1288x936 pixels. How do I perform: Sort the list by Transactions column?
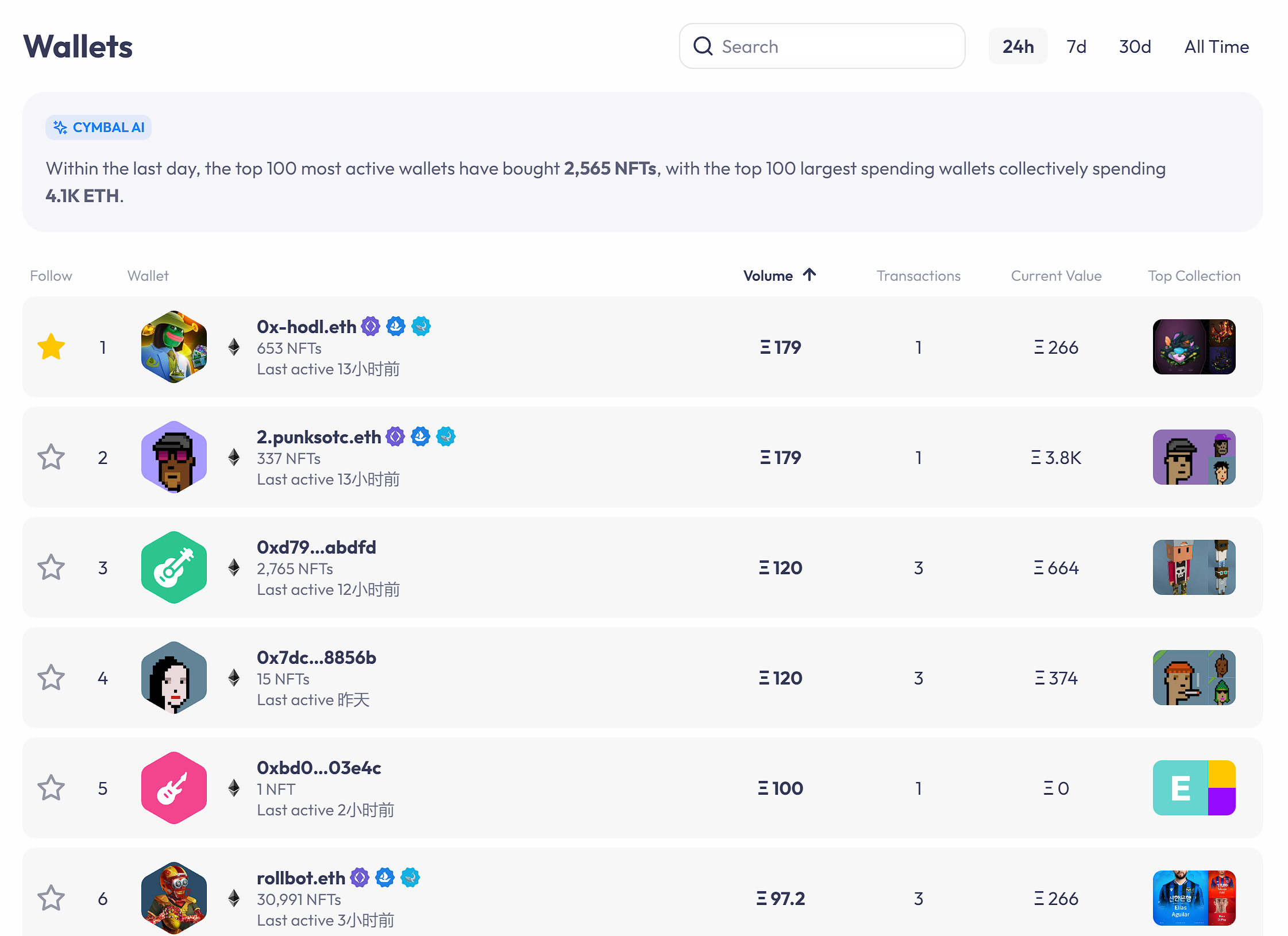tap(918, 276)
